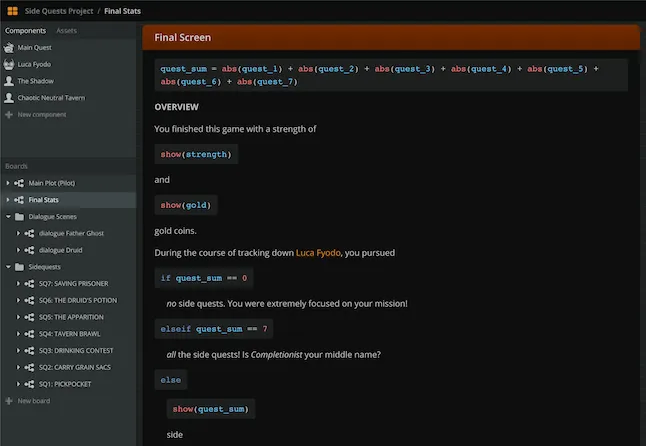Click the show(quest_sum) code block
The width and height of the screenshot is (646, 446).
pos(211,409)
